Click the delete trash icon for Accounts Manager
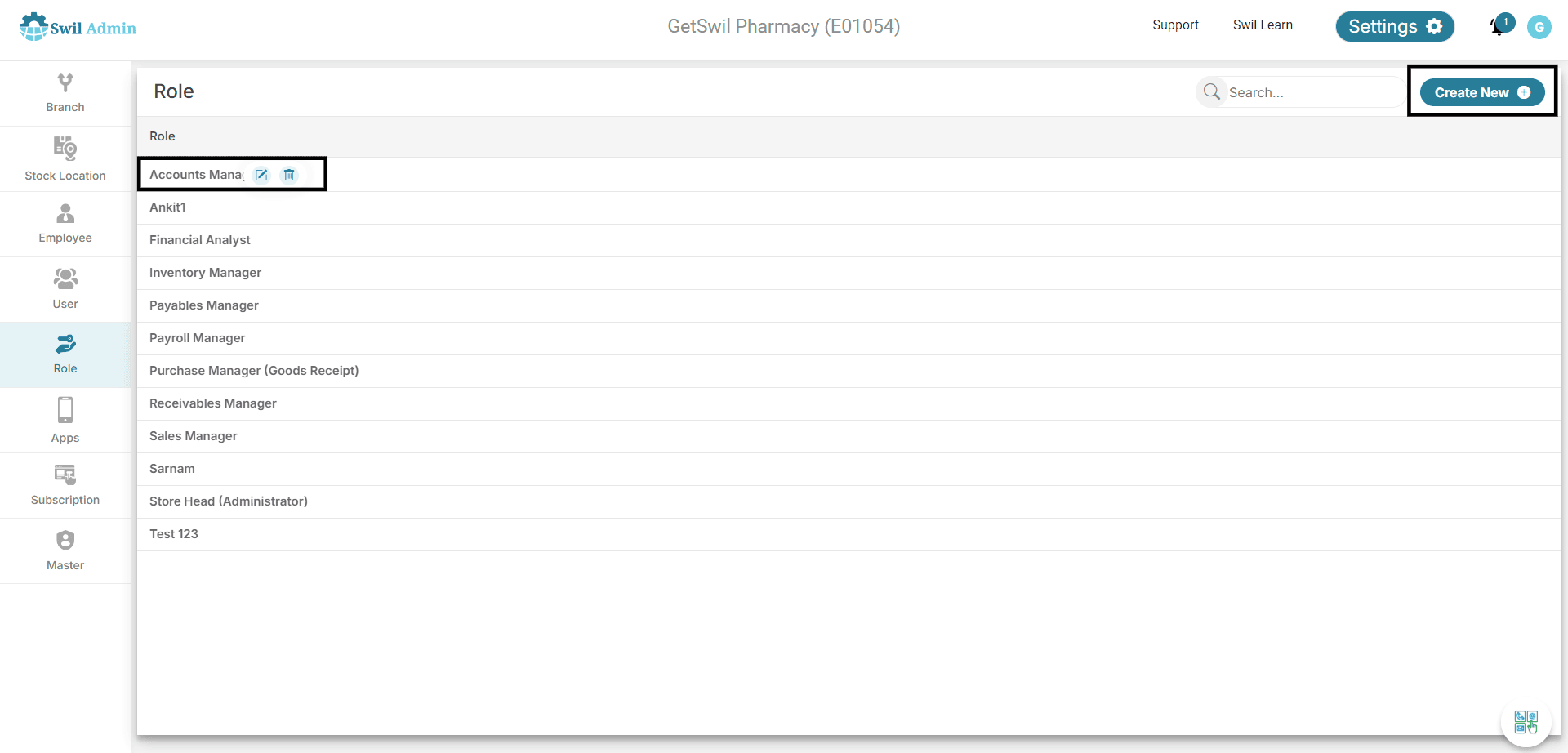Viewport: 1568px width, 753px height. pos(289,175)
